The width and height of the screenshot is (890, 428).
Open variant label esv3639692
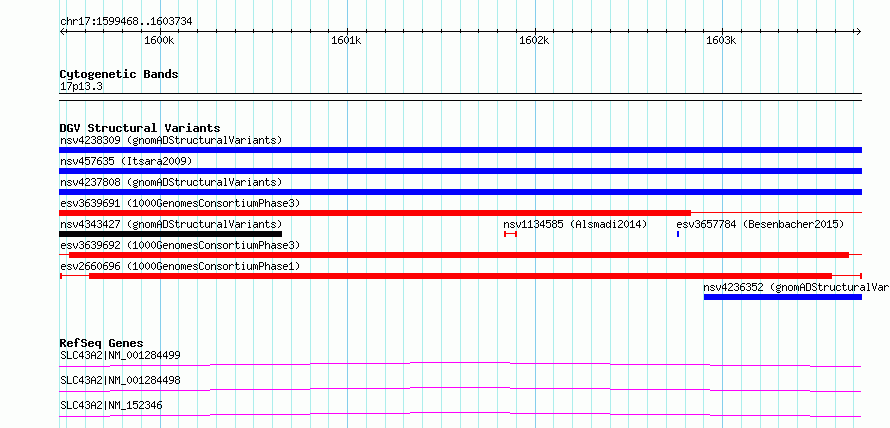[180, 245]
